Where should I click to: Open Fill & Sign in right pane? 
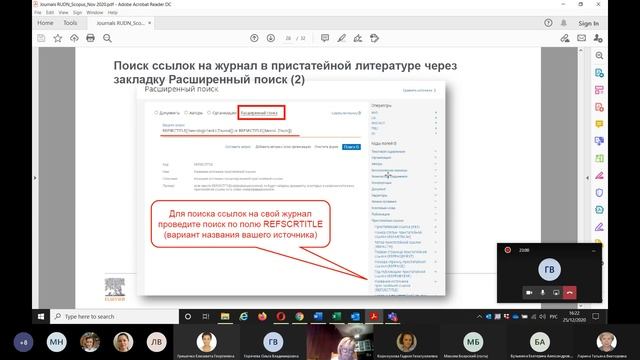[599, 227]
